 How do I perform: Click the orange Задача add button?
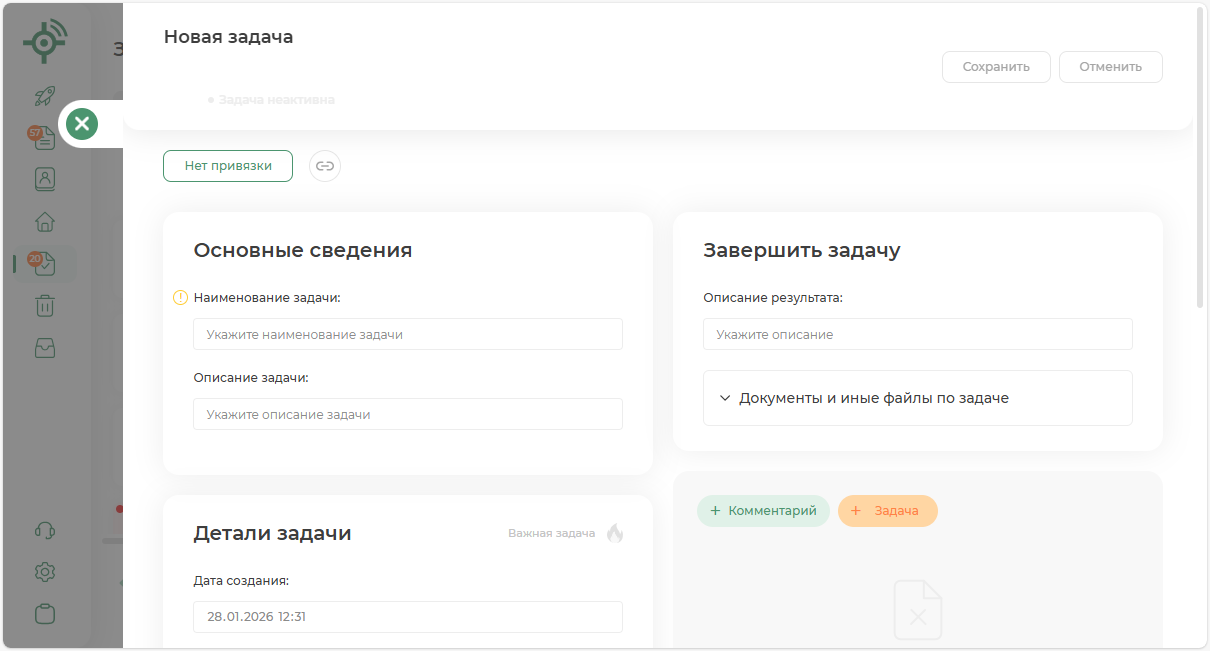coord(887,511)
